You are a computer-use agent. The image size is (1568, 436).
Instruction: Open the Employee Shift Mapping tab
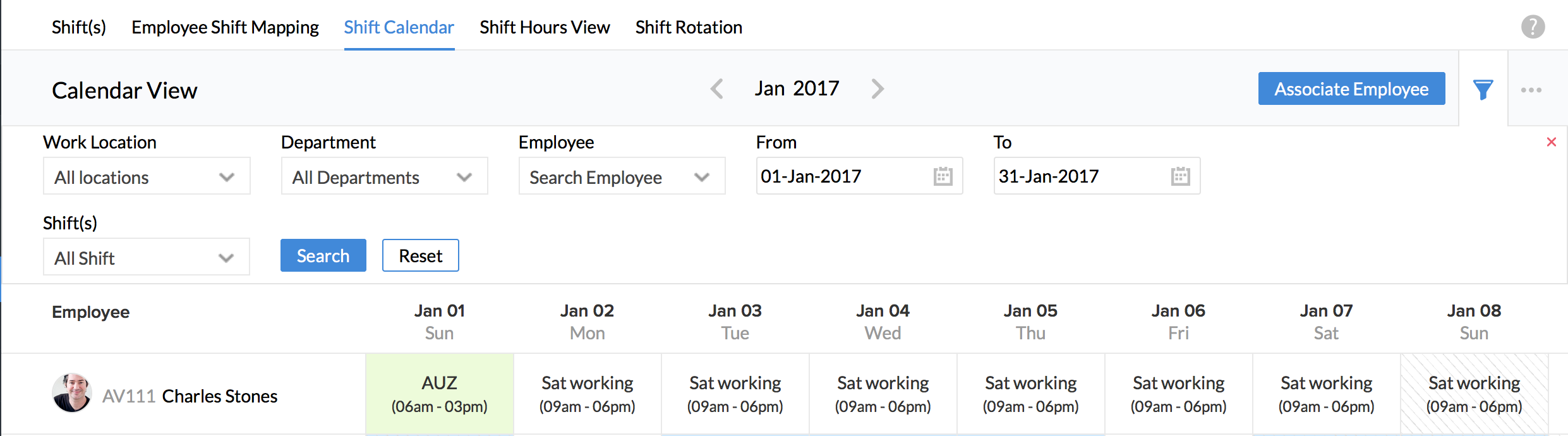225,28
